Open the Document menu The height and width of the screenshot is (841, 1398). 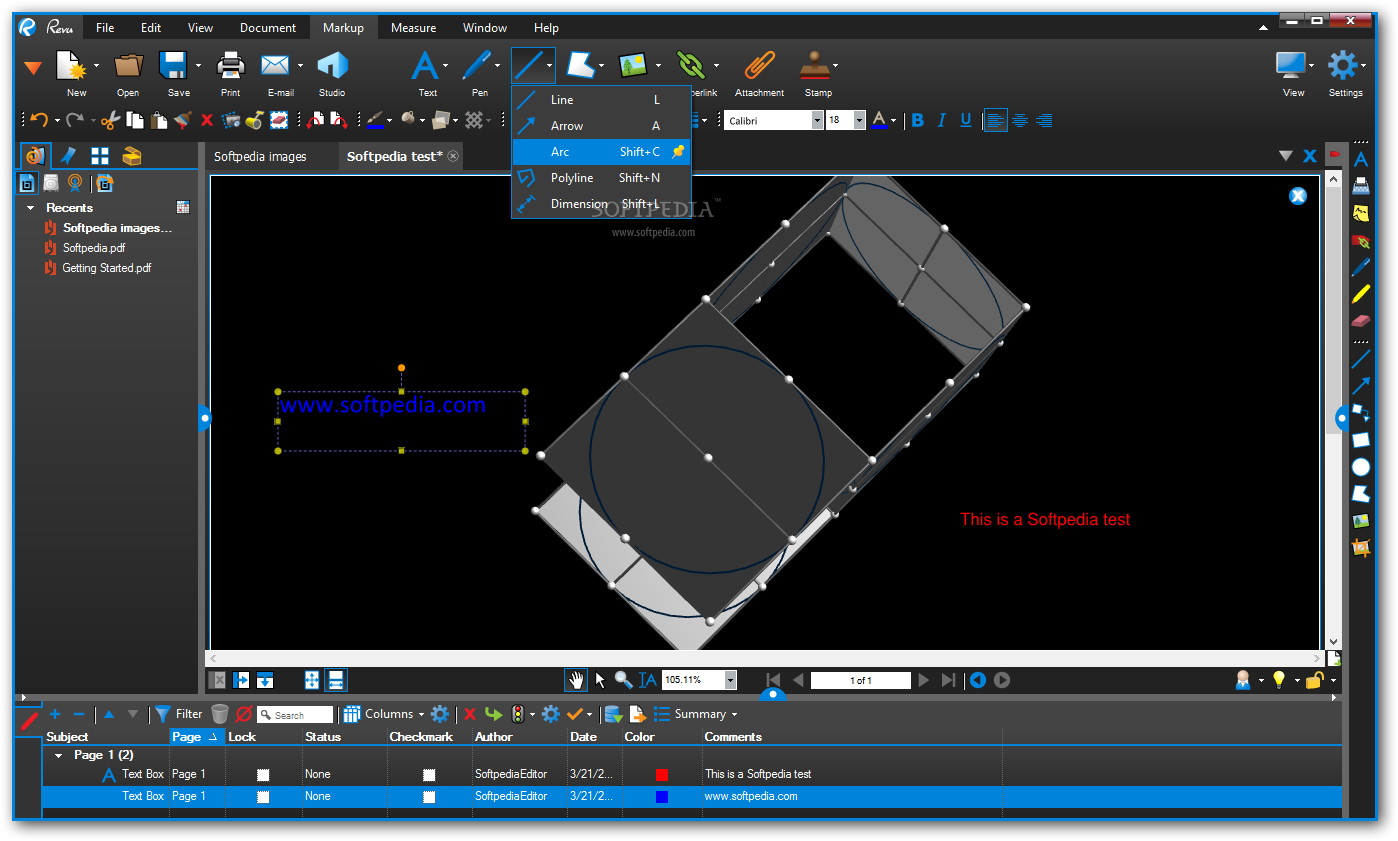[x=268, y=28]
